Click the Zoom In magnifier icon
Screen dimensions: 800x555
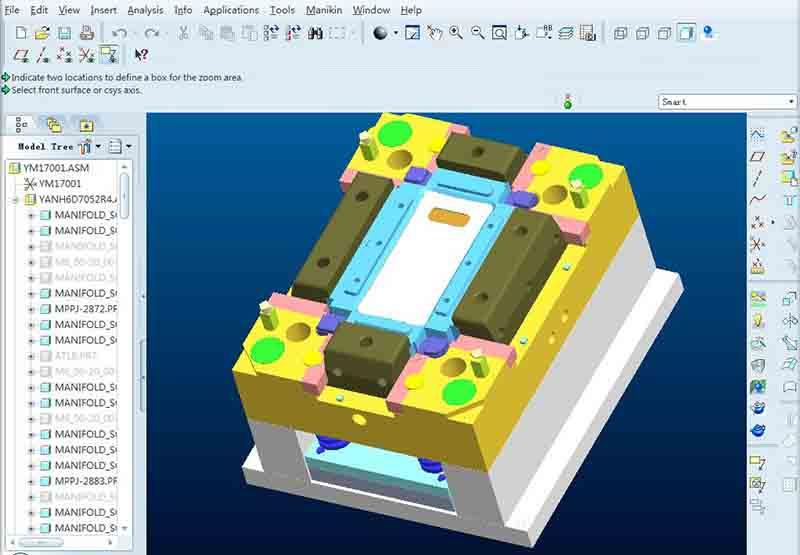coord(456,33)
